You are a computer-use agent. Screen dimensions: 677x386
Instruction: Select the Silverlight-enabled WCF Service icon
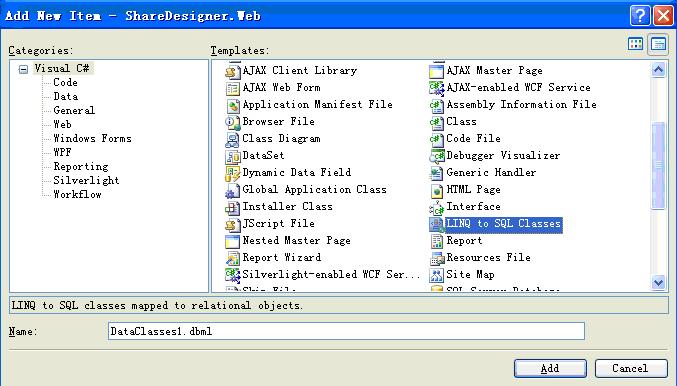(232, 275)
